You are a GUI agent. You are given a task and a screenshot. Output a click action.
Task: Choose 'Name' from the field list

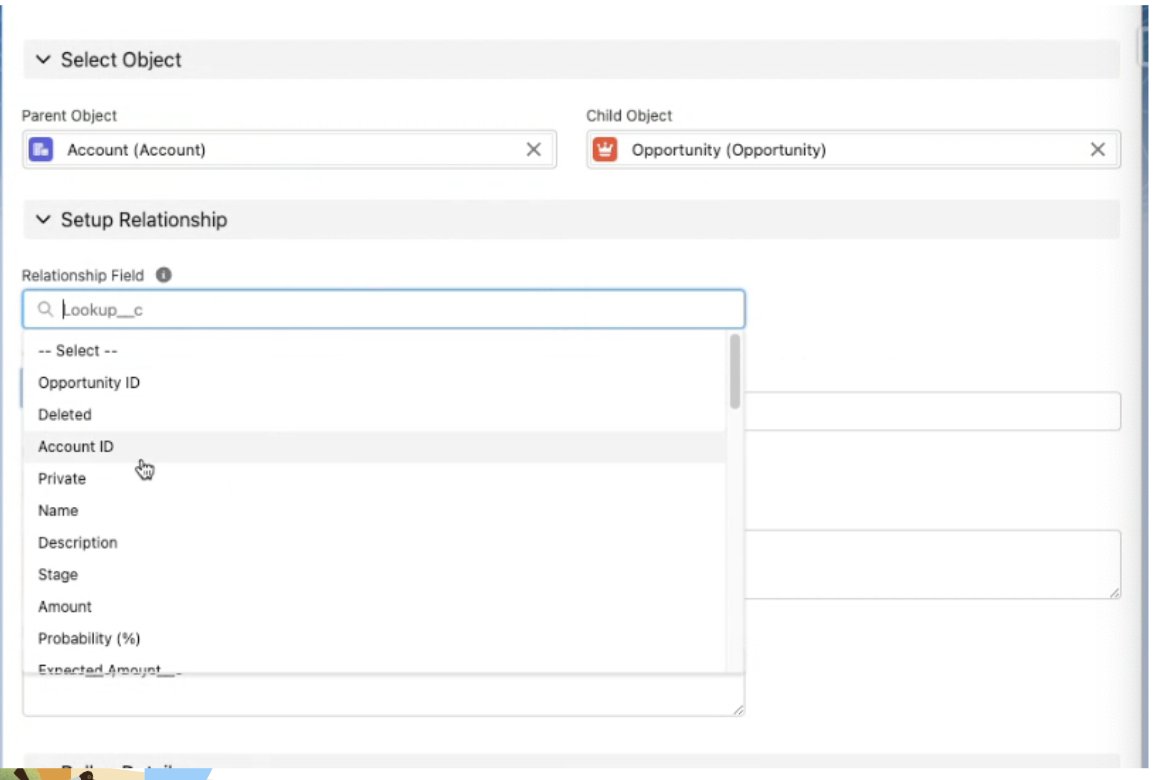pos(374,510)
